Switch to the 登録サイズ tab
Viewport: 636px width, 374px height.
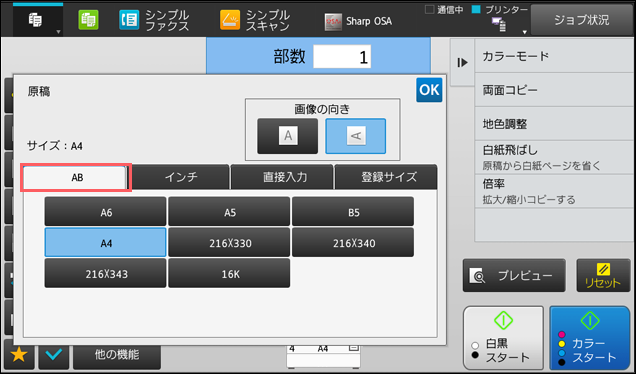[386, 177]
